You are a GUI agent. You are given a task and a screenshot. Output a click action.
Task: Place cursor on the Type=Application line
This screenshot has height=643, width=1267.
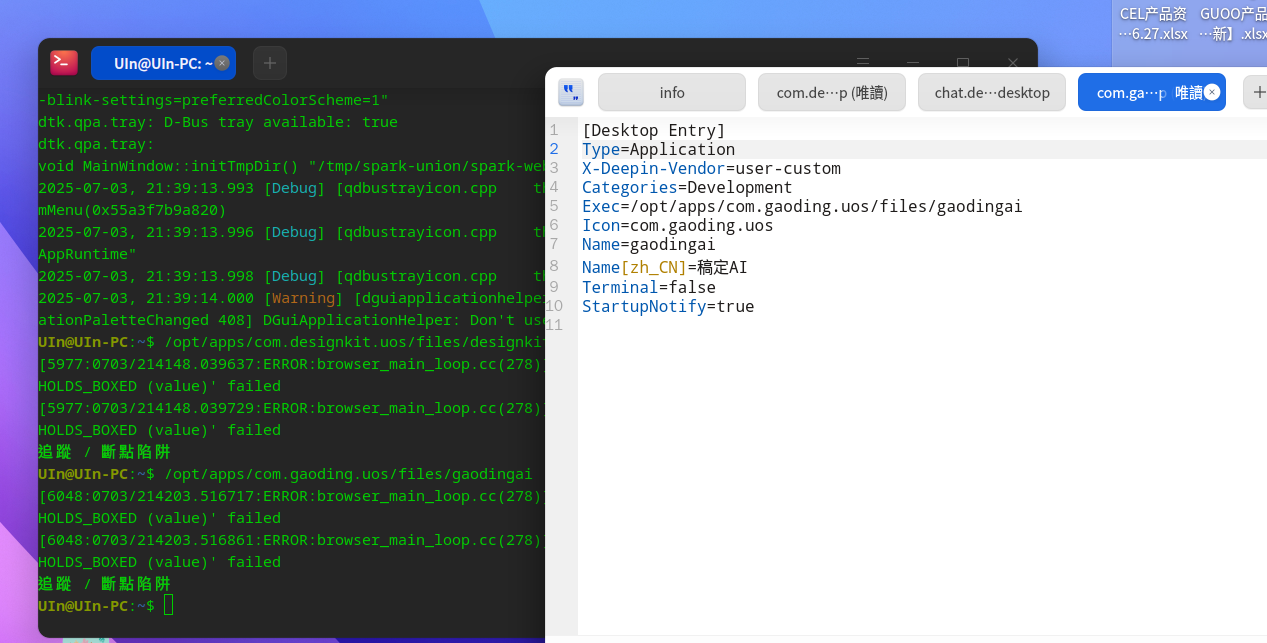[x=658, y=149]
